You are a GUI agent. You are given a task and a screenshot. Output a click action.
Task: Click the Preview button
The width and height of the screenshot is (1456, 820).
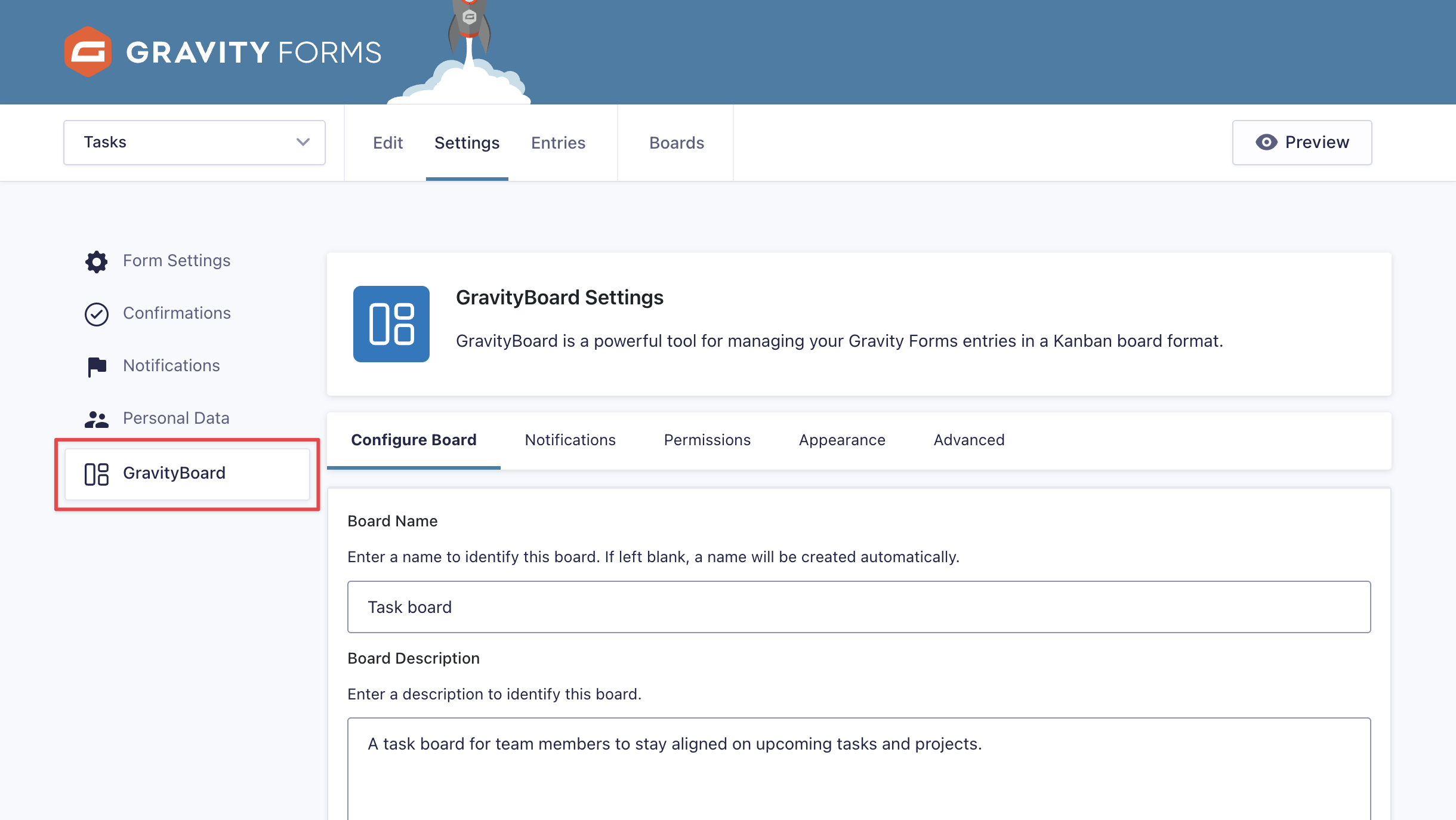[x=1302, y=143]
